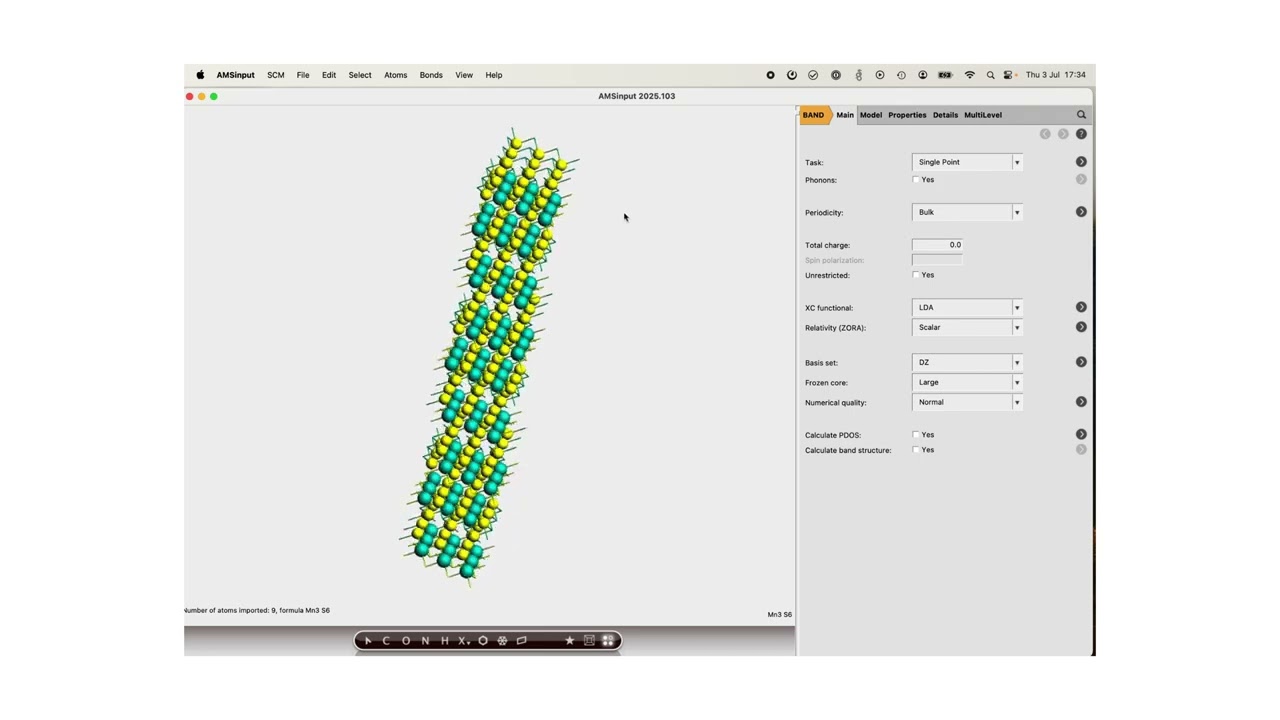Image resolution: width=1280 pixels, height=720 pixels.
Task: Open the Basis set dropdown
Action: [x=967, y=362]
